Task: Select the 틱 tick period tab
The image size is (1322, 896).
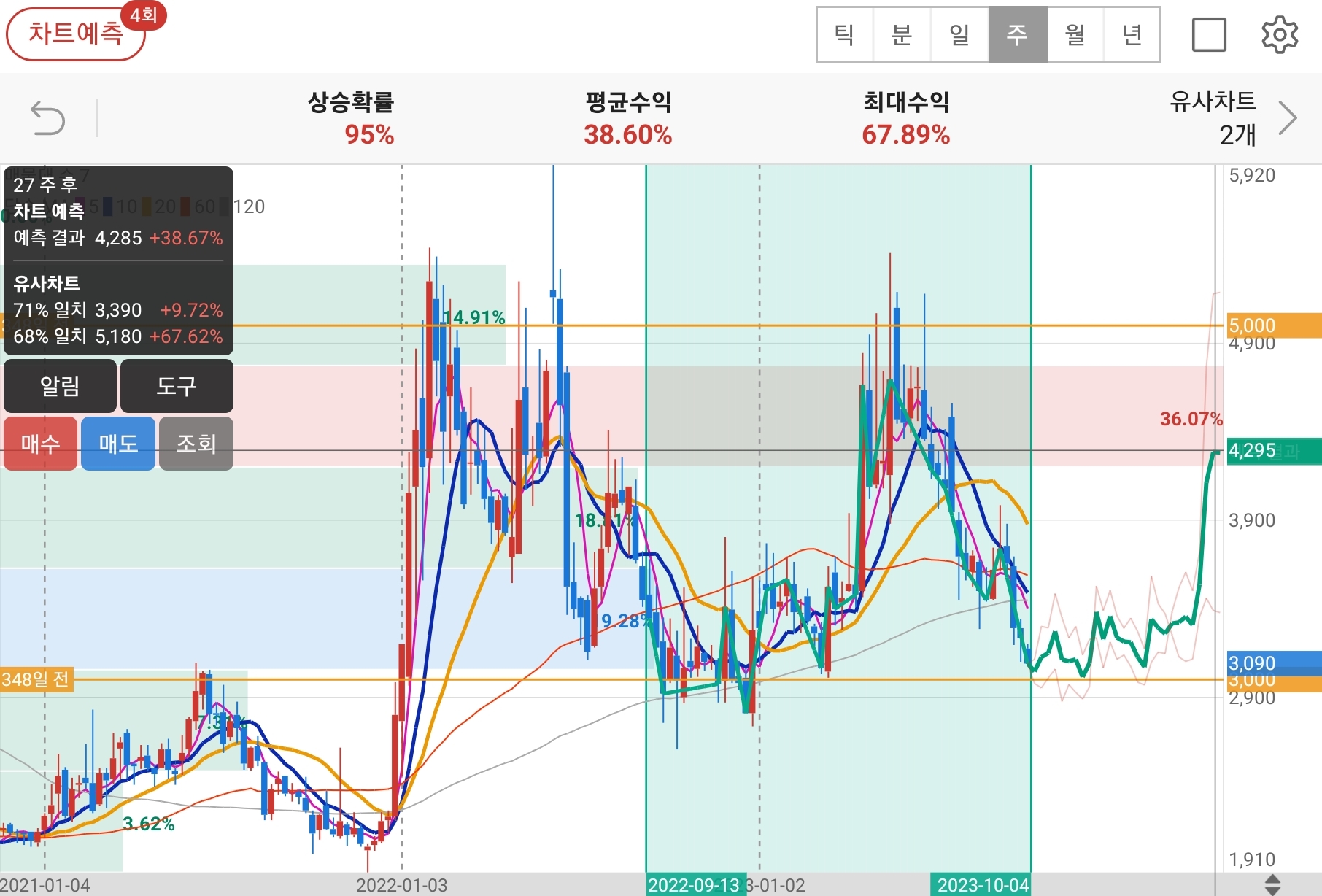Action: 845,34
